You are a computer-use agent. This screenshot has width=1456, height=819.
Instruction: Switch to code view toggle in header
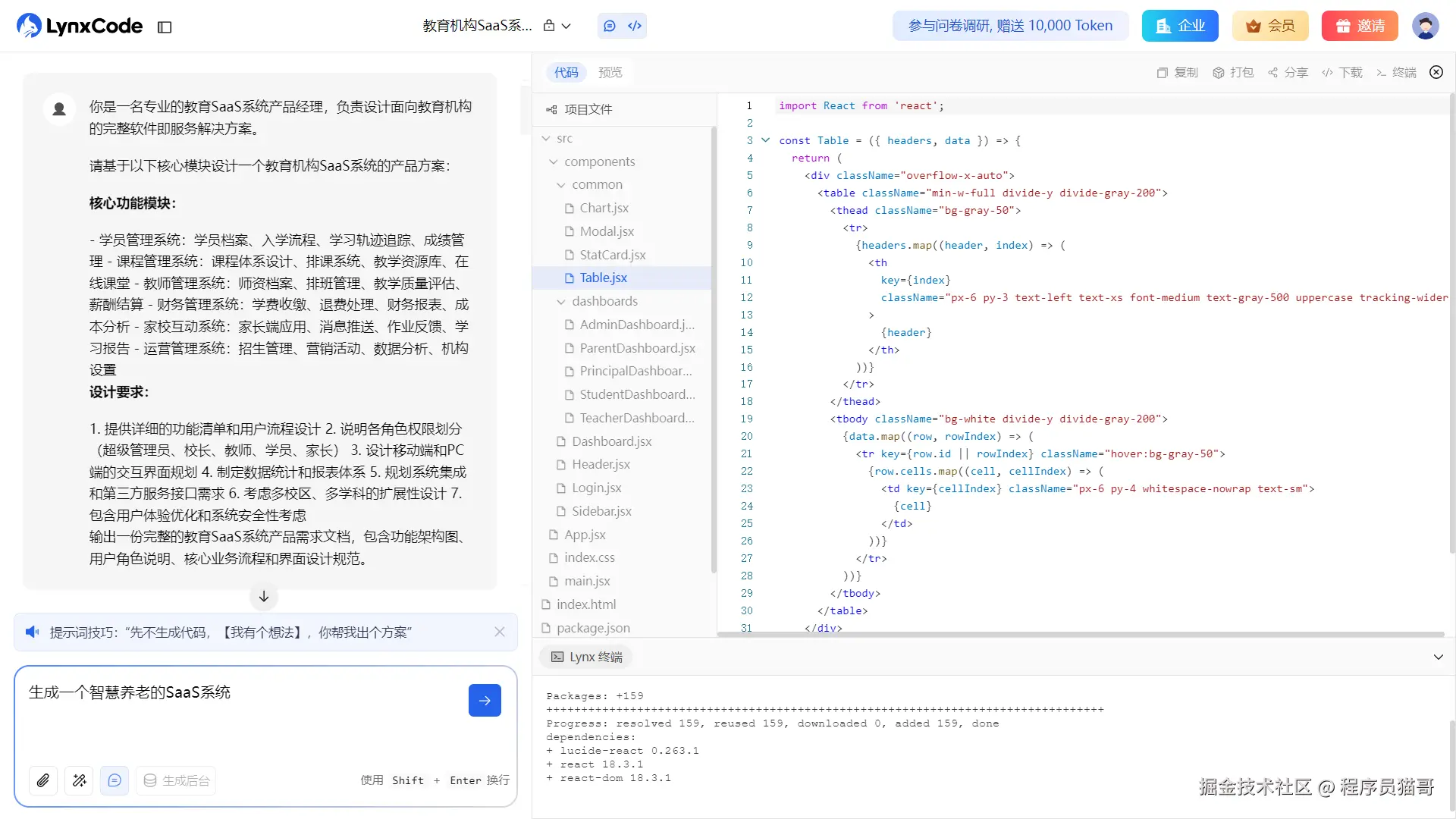(635, 26)
